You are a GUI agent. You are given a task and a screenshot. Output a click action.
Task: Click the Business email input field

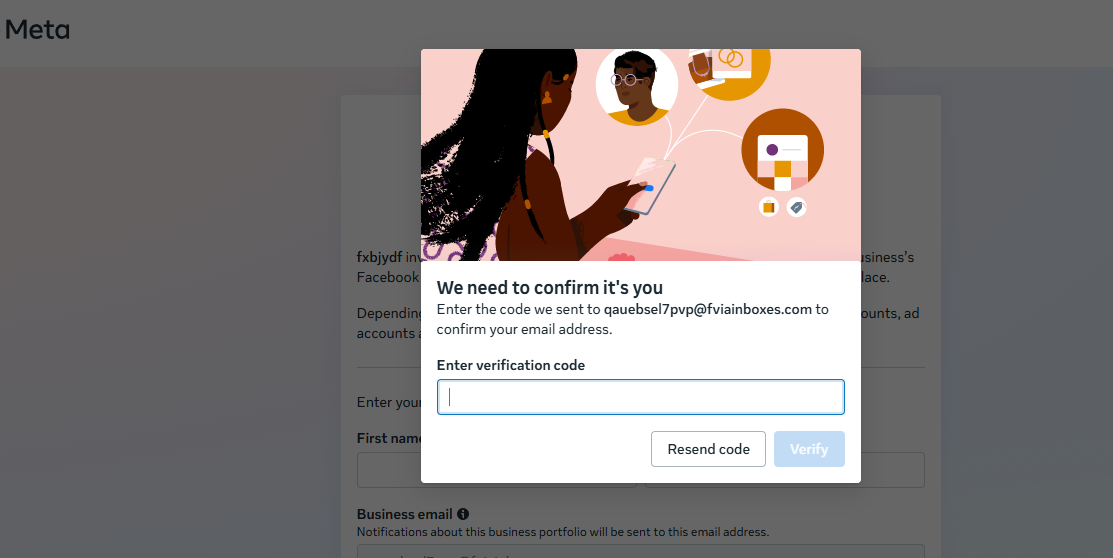[640, 551]
